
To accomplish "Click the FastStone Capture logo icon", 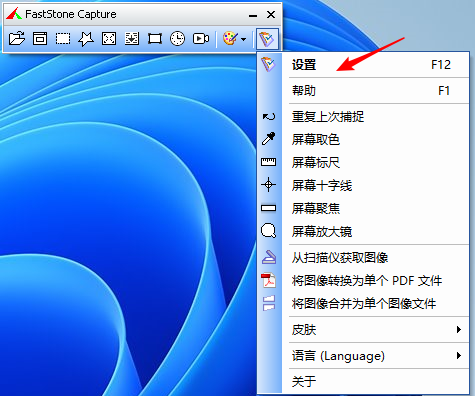I will click(x=14, y=14).
